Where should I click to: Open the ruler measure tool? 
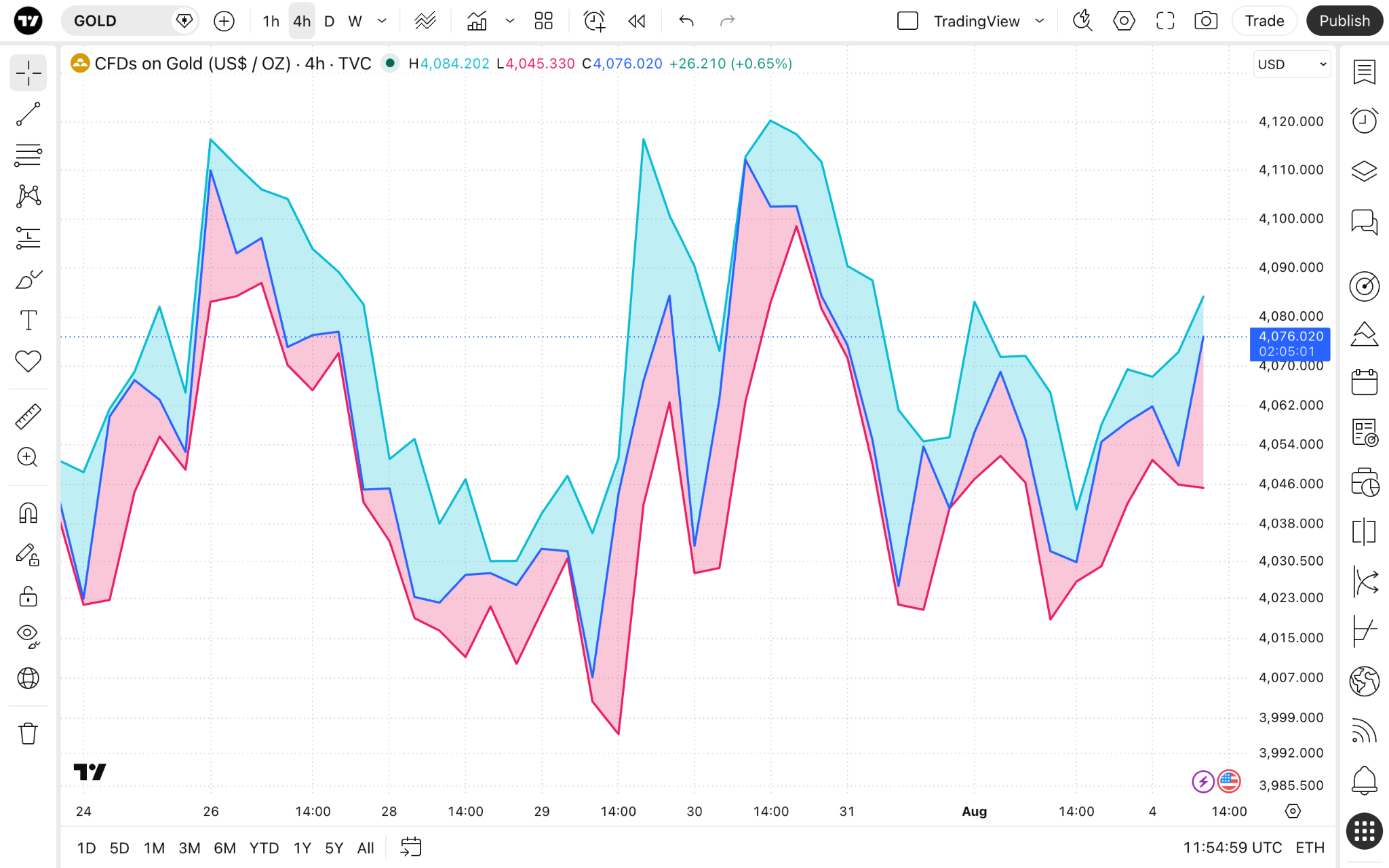click(x=28, y=416)
